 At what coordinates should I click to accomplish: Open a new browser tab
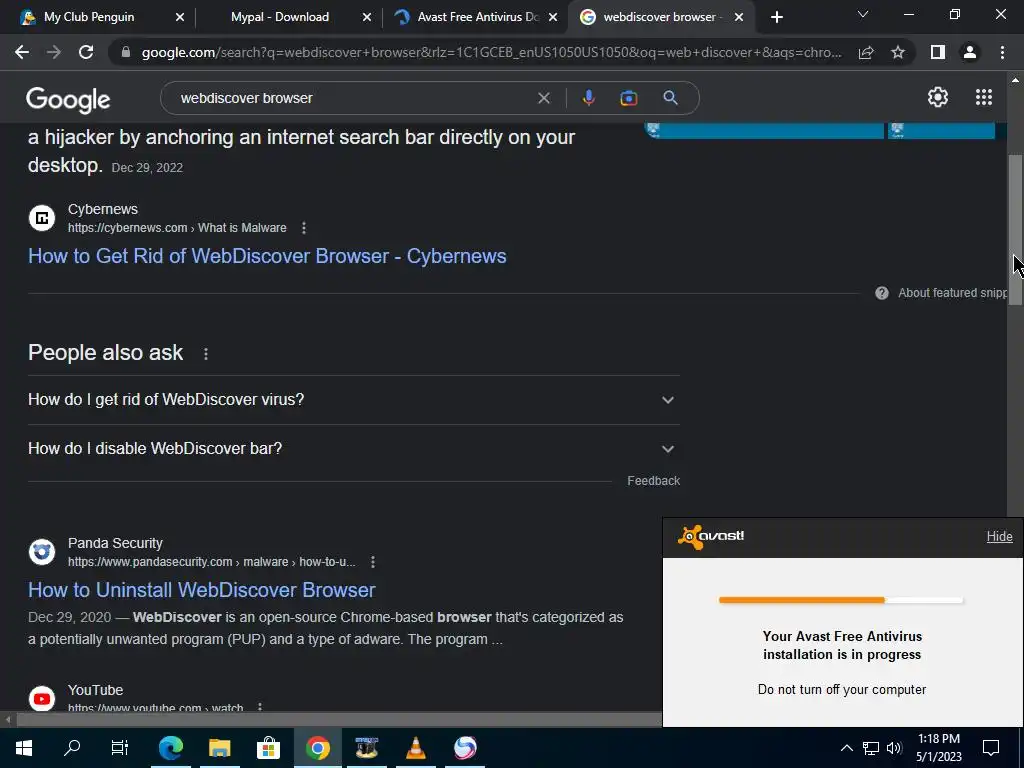coord(776,17)
